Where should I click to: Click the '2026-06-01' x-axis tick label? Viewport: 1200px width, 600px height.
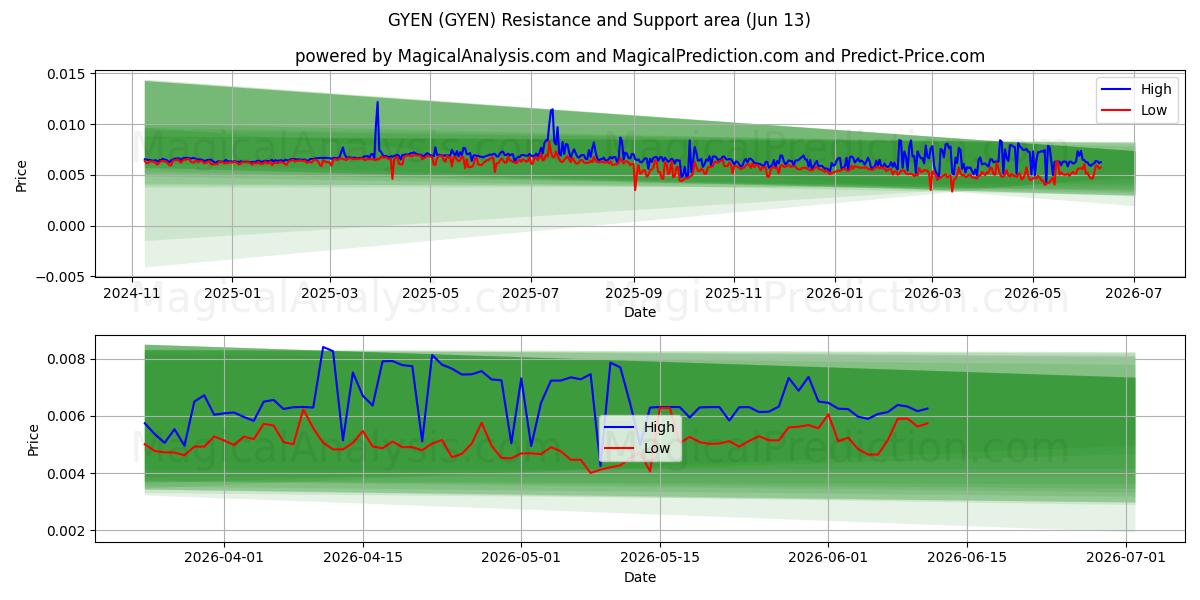[x=828, y=559]
